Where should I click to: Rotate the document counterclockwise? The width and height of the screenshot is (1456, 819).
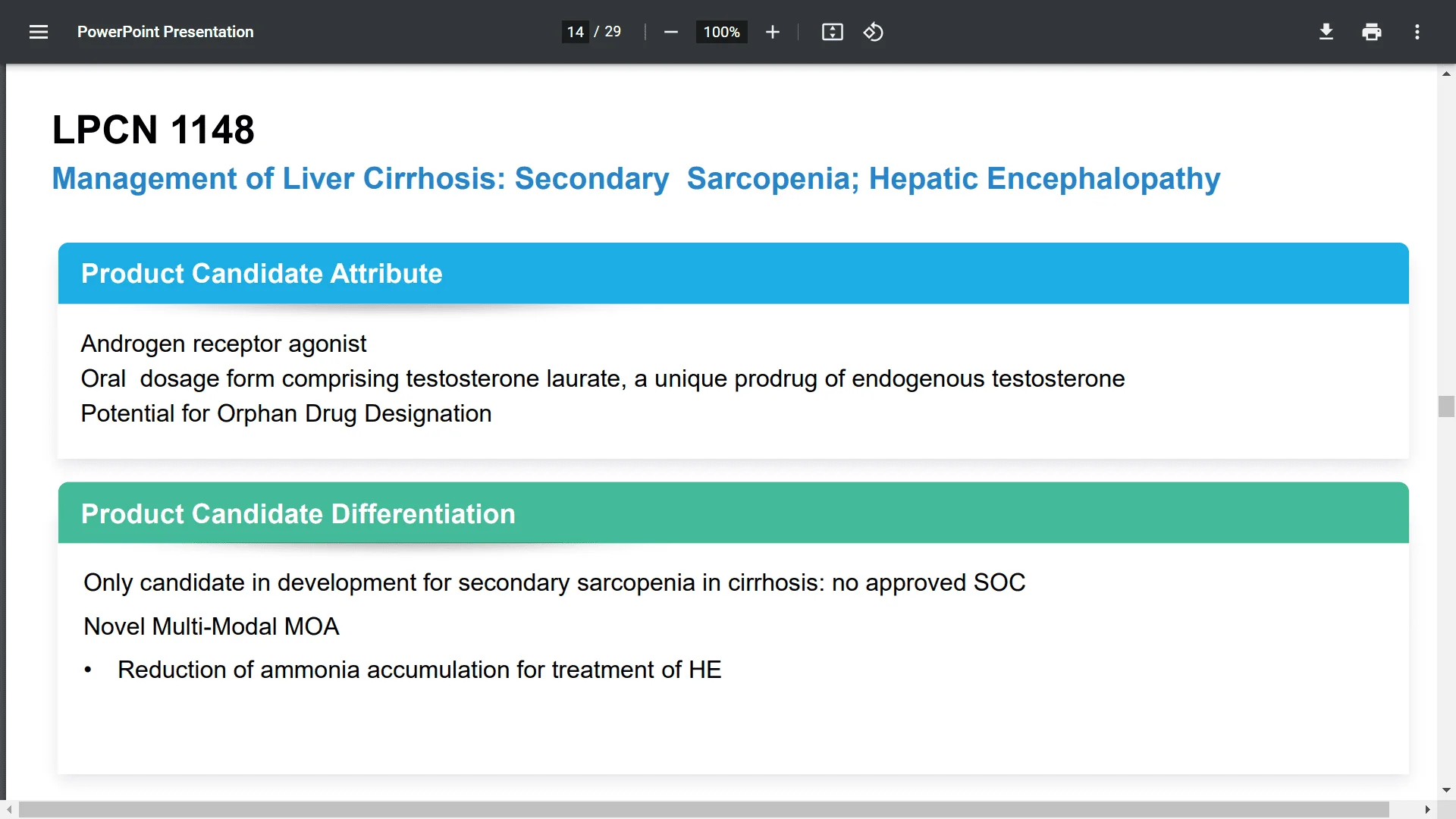tap(873, 32)
